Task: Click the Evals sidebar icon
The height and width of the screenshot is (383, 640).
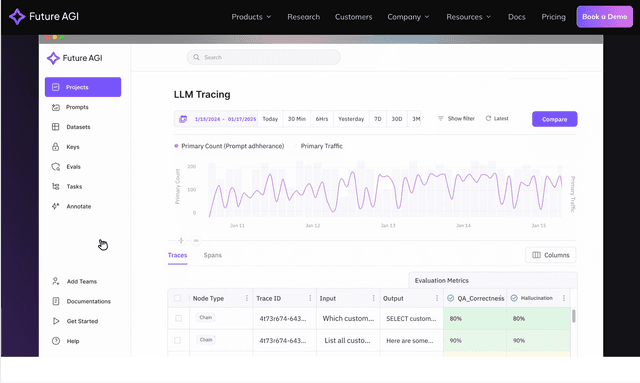Action: point(56,167)
